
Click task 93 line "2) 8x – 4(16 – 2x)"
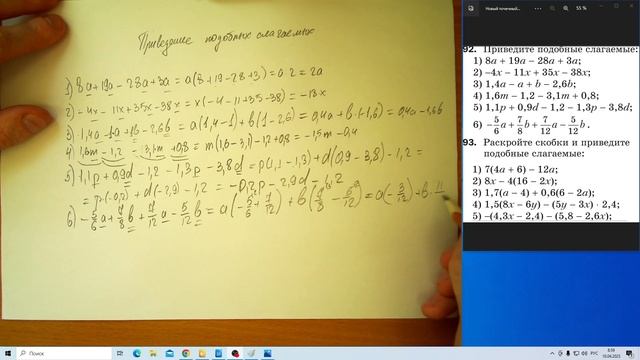515,181
